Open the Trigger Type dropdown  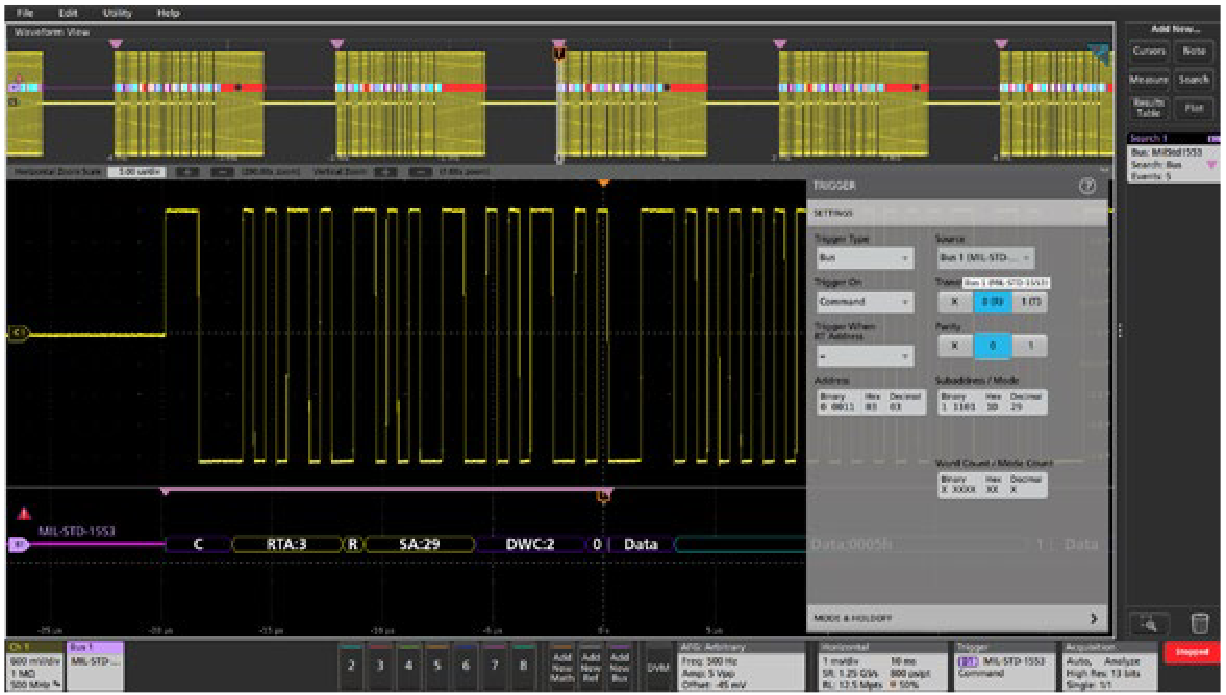coord(864,258)
